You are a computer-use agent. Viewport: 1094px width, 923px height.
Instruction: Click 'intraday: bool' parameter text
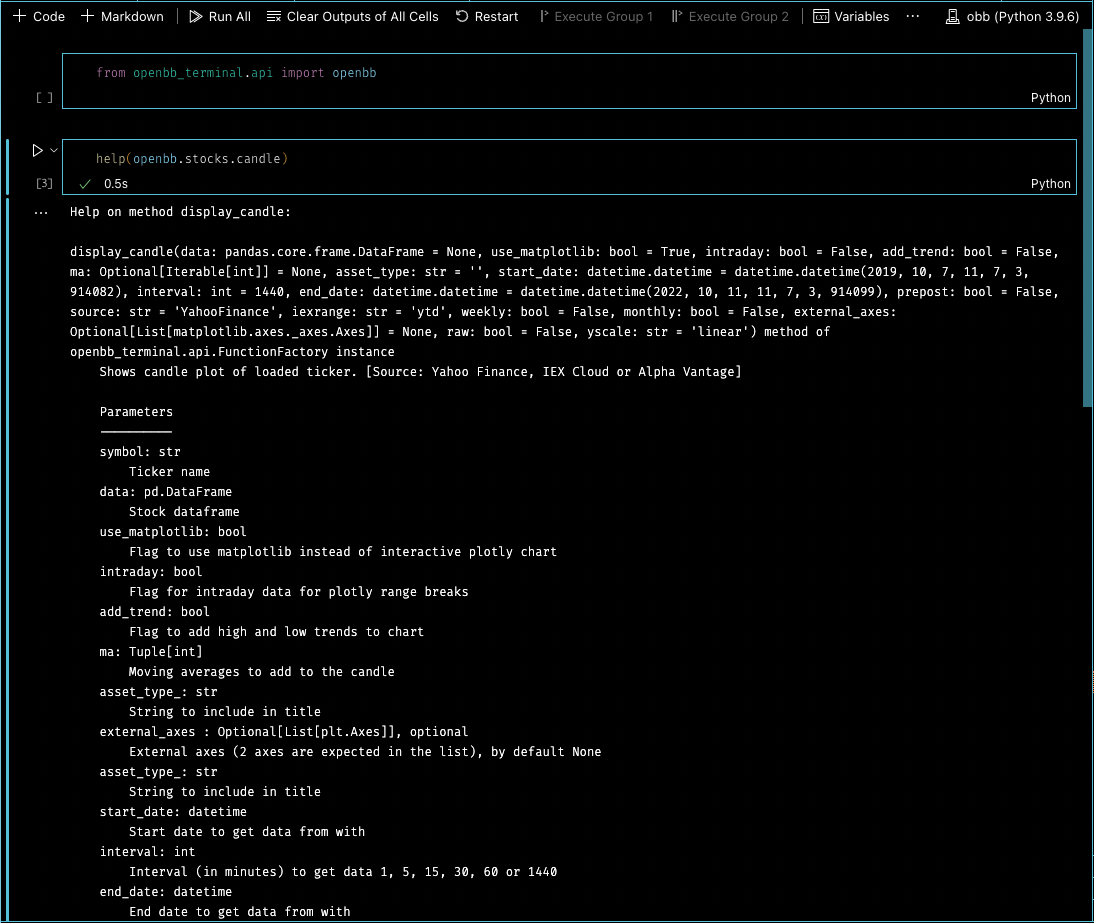[x=151, y=571]
